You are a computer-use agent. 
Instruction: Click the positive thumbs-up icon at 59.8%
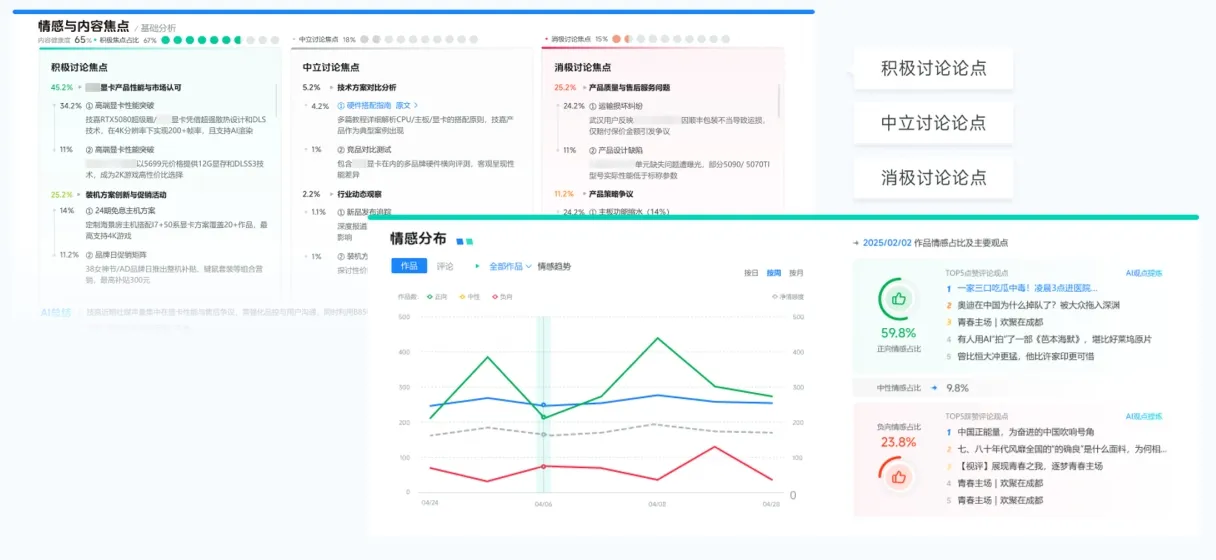pyautogui.click(x=898, y=298)
